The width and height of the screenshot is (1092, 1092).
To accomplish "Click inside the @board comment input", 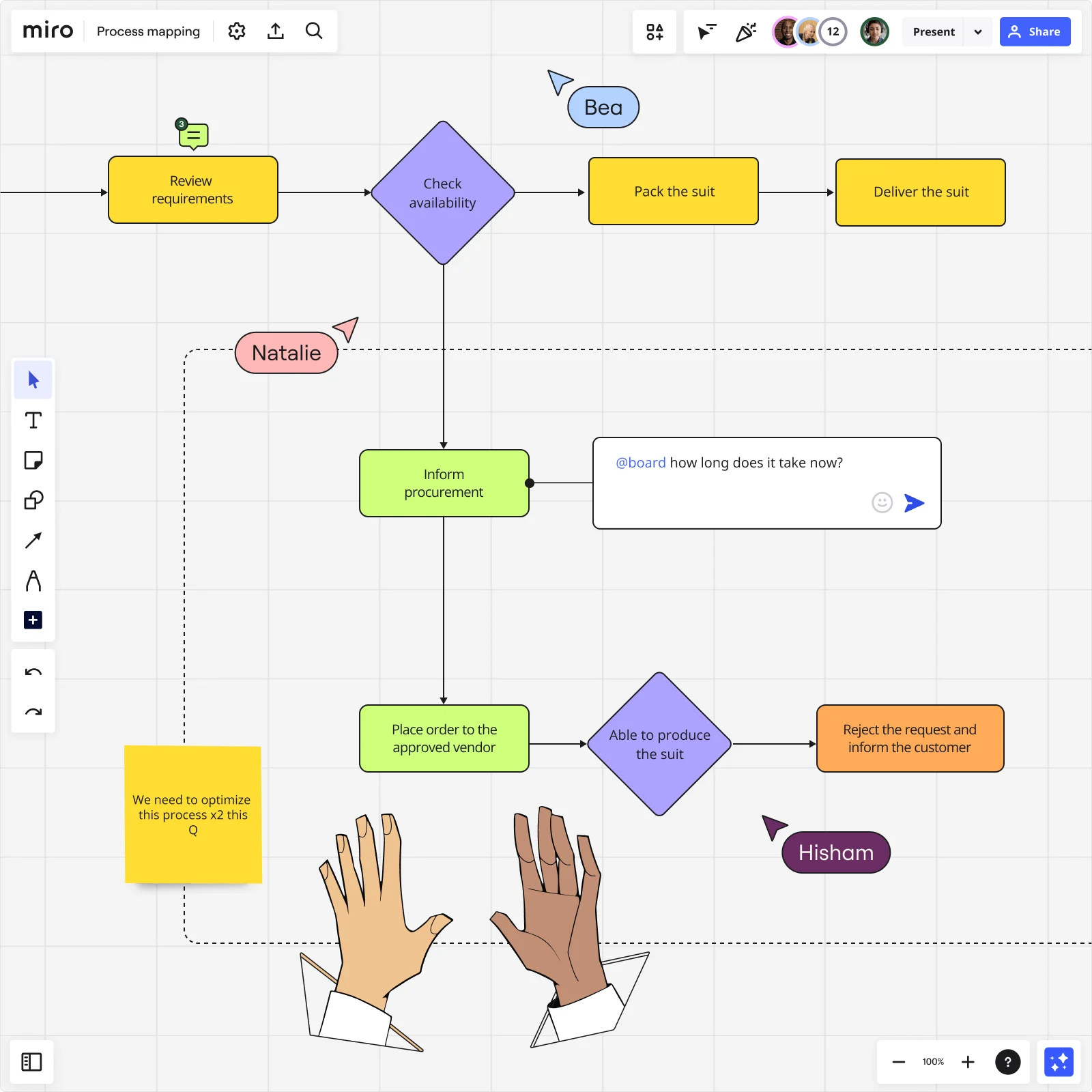I will (x=767, y=483).
